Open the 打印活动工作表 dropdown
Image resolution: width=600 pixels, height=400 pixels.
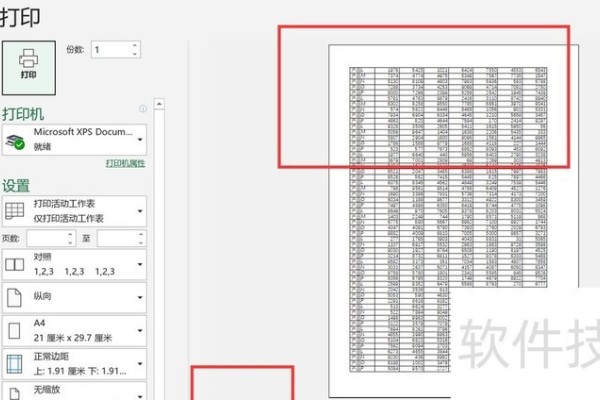tap(74, 211)
